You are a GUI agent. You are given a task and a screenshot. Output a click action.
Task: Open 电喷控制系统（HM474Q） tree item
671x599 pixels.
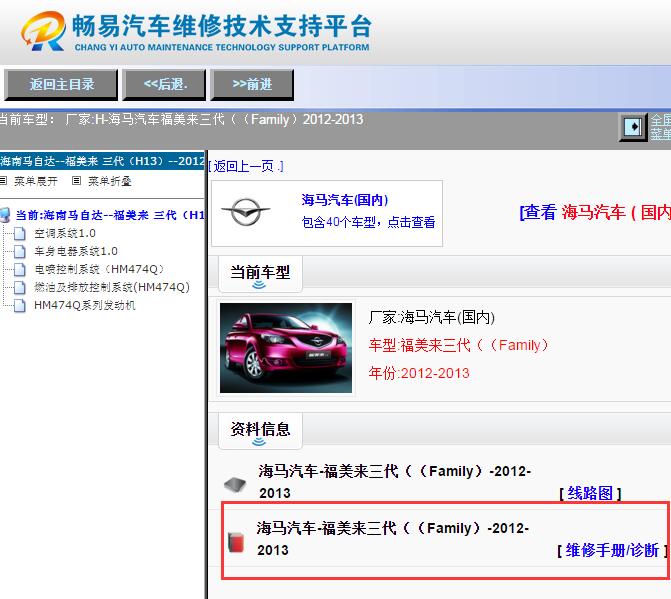[99, 269]
